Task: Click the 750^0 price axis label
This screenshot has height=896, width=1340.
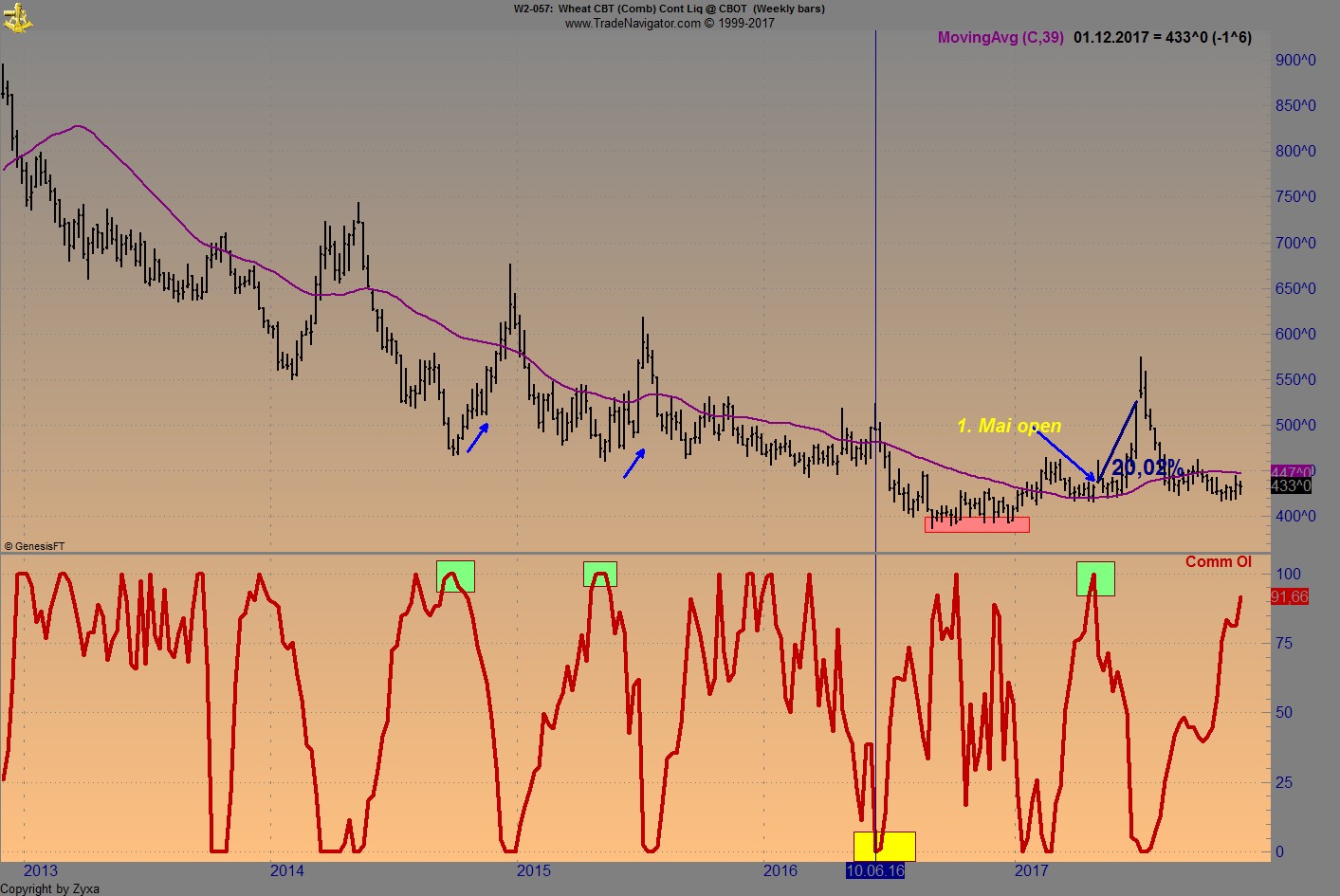Action: pos(1295,197)
